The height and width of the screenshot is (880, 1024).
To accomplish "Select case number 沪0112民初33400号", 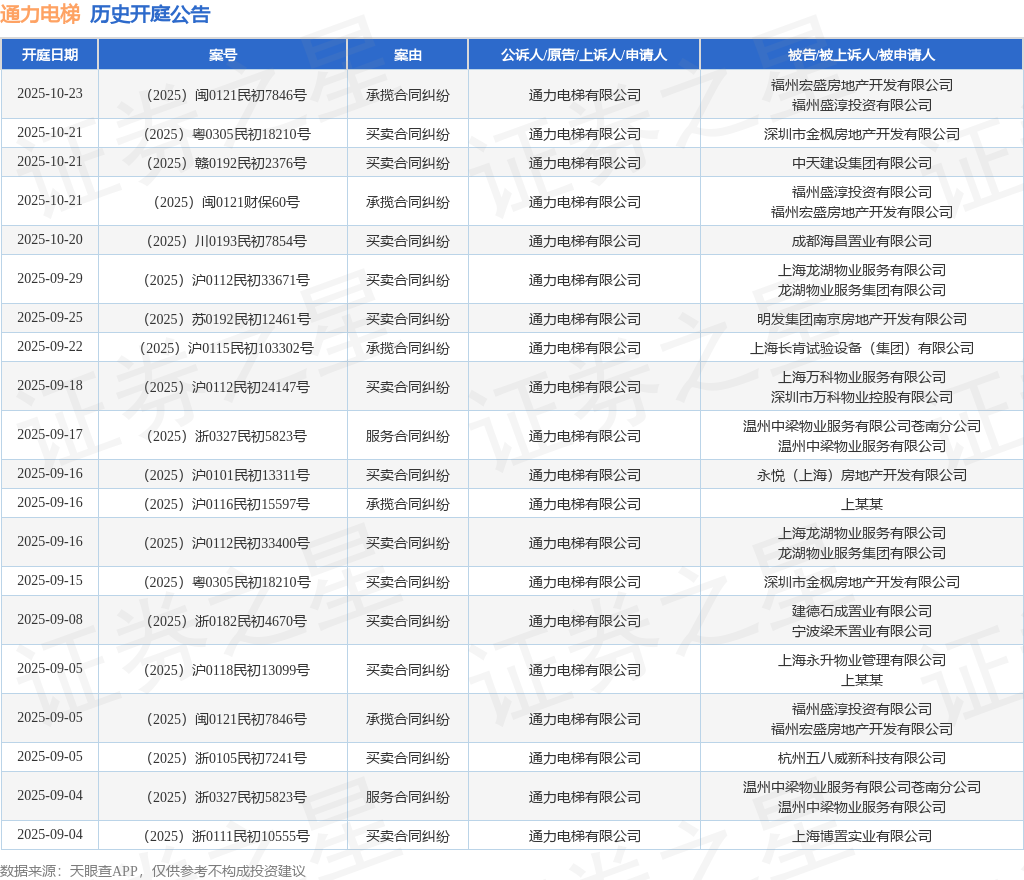I will click(x=227, y=543).
